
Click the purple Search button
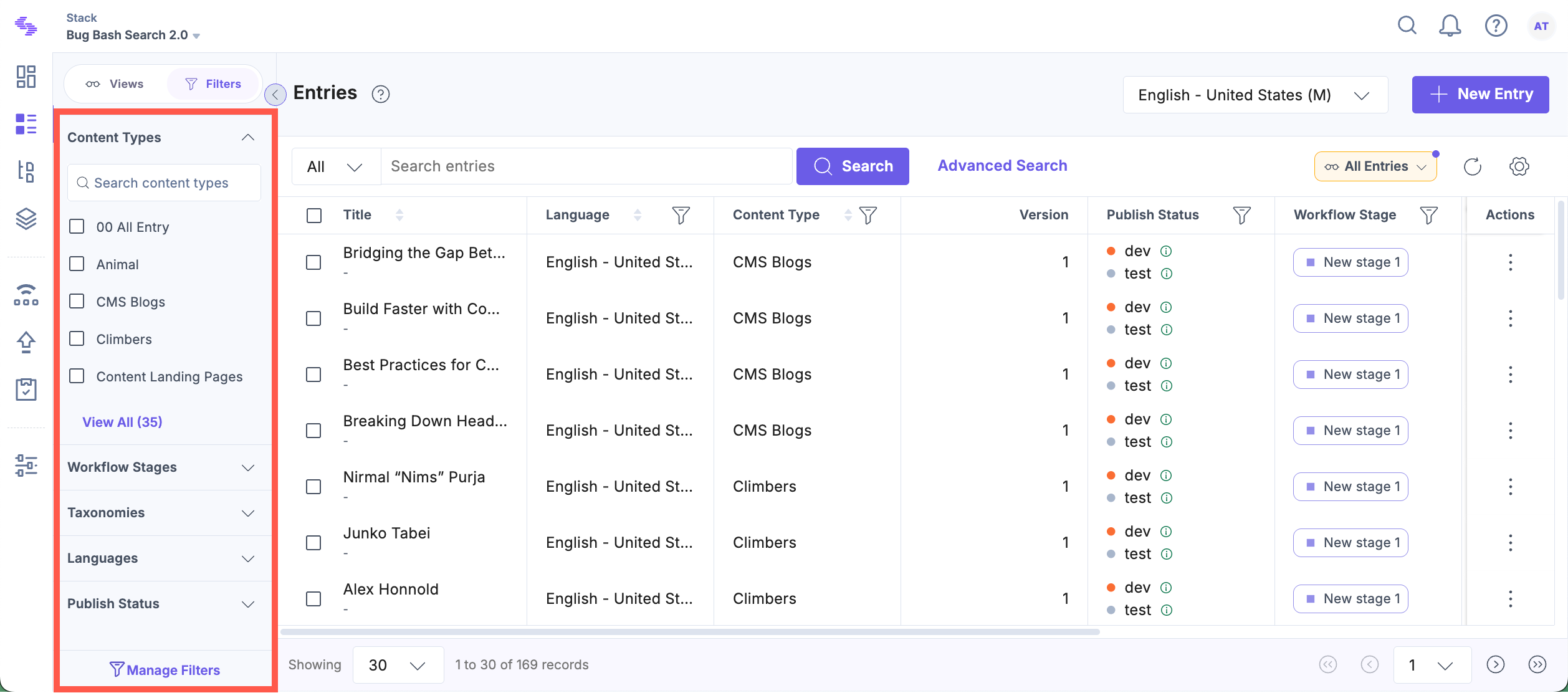pos(853,166)
